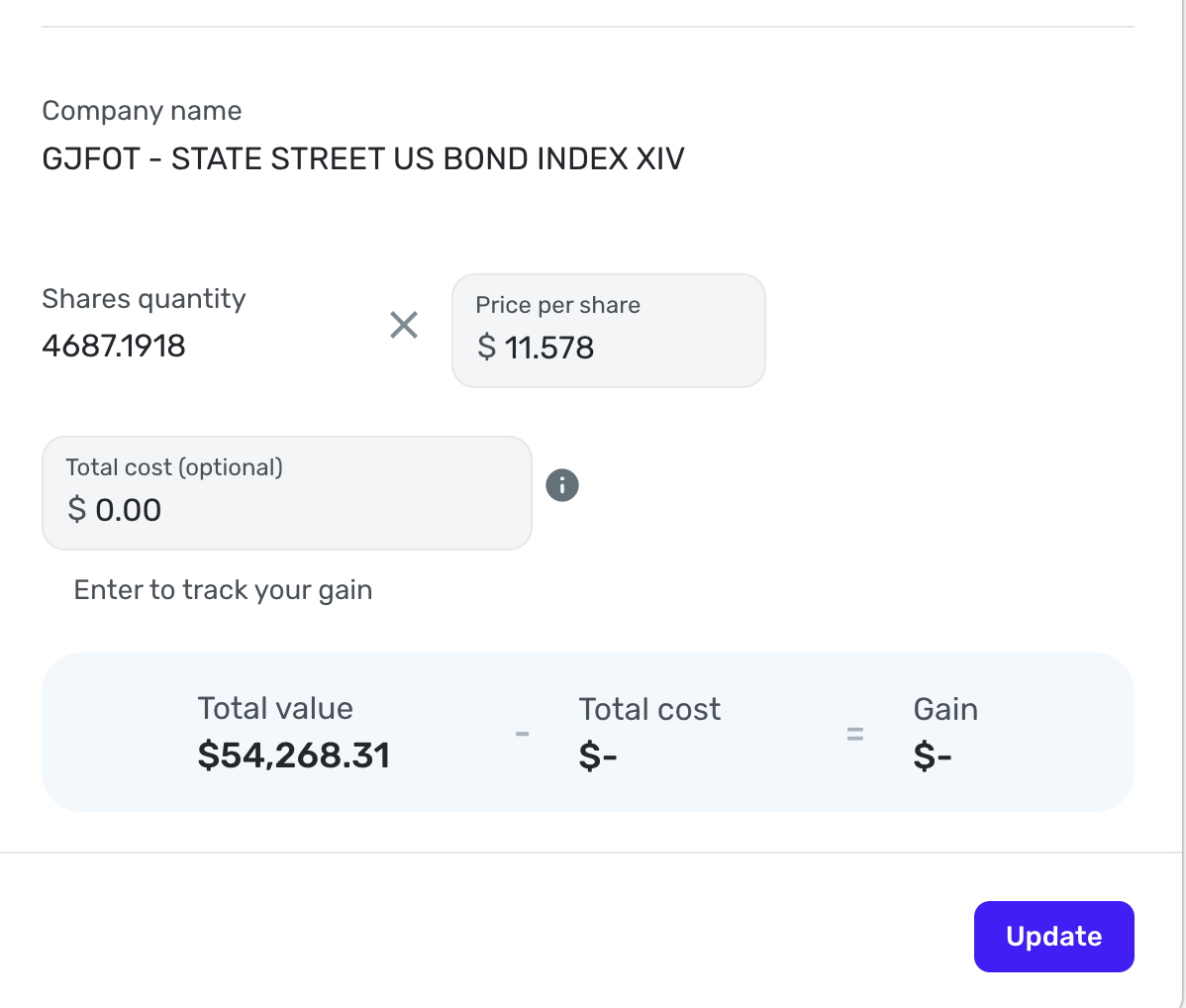Click the Gain label in summary
This screenshot has height=1008, width=1186.
click(945, 709)
